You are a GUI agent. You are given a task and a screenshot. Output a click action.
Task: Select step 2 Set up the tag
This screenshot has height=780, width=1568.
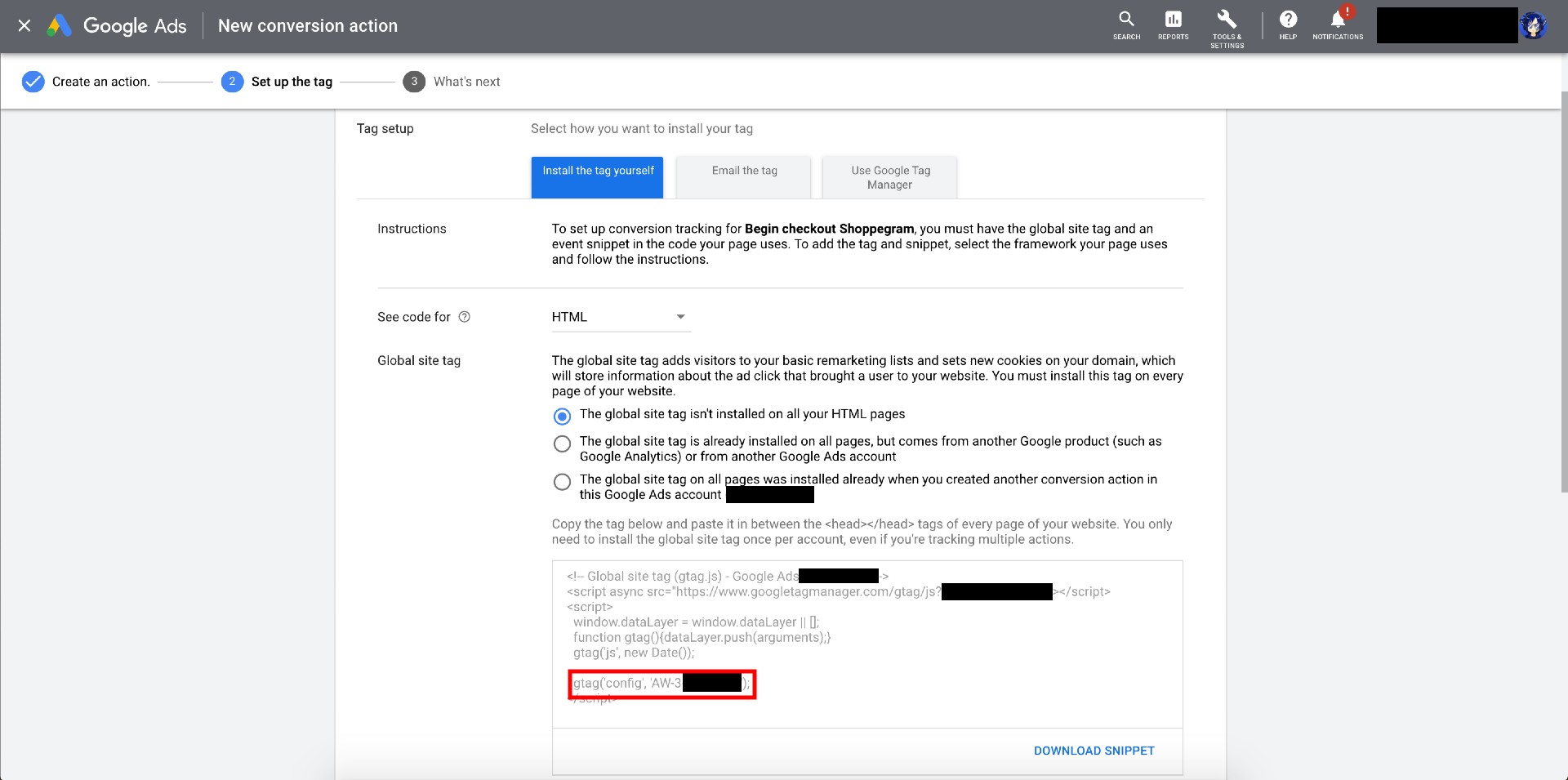tap(277, 82)
